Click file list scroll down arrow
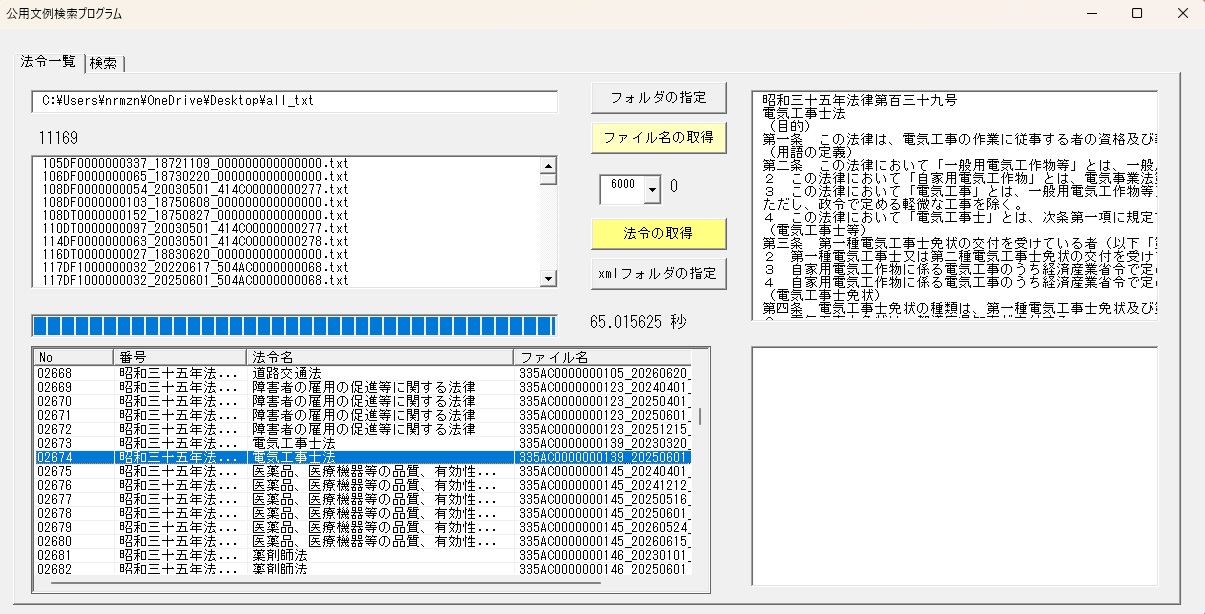The height and width of the screenshot is (614, 1205). click(x=548, y=279)
